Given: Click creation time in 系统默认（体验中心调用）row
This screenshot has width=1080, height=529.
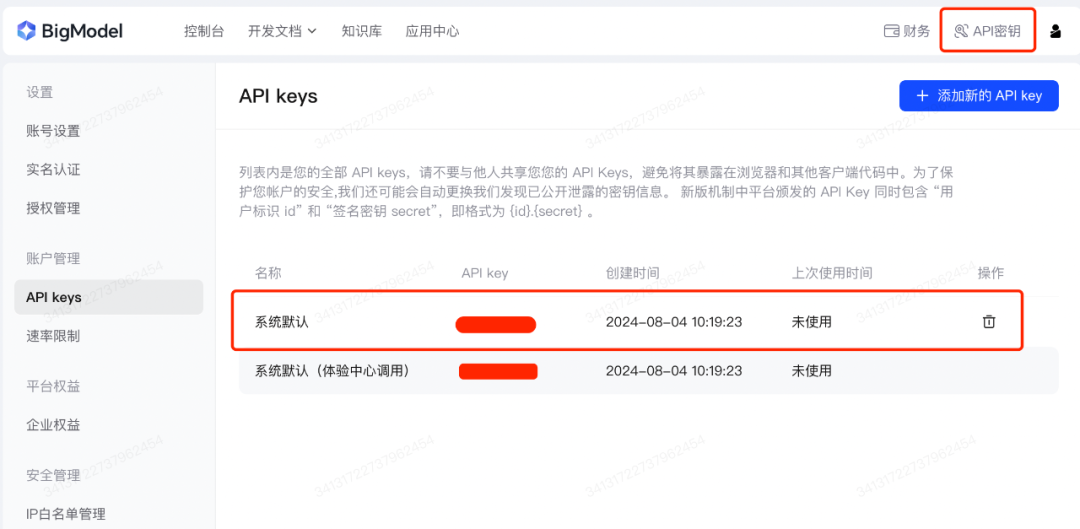Looking at the screenshot, I should click(674, 371).
